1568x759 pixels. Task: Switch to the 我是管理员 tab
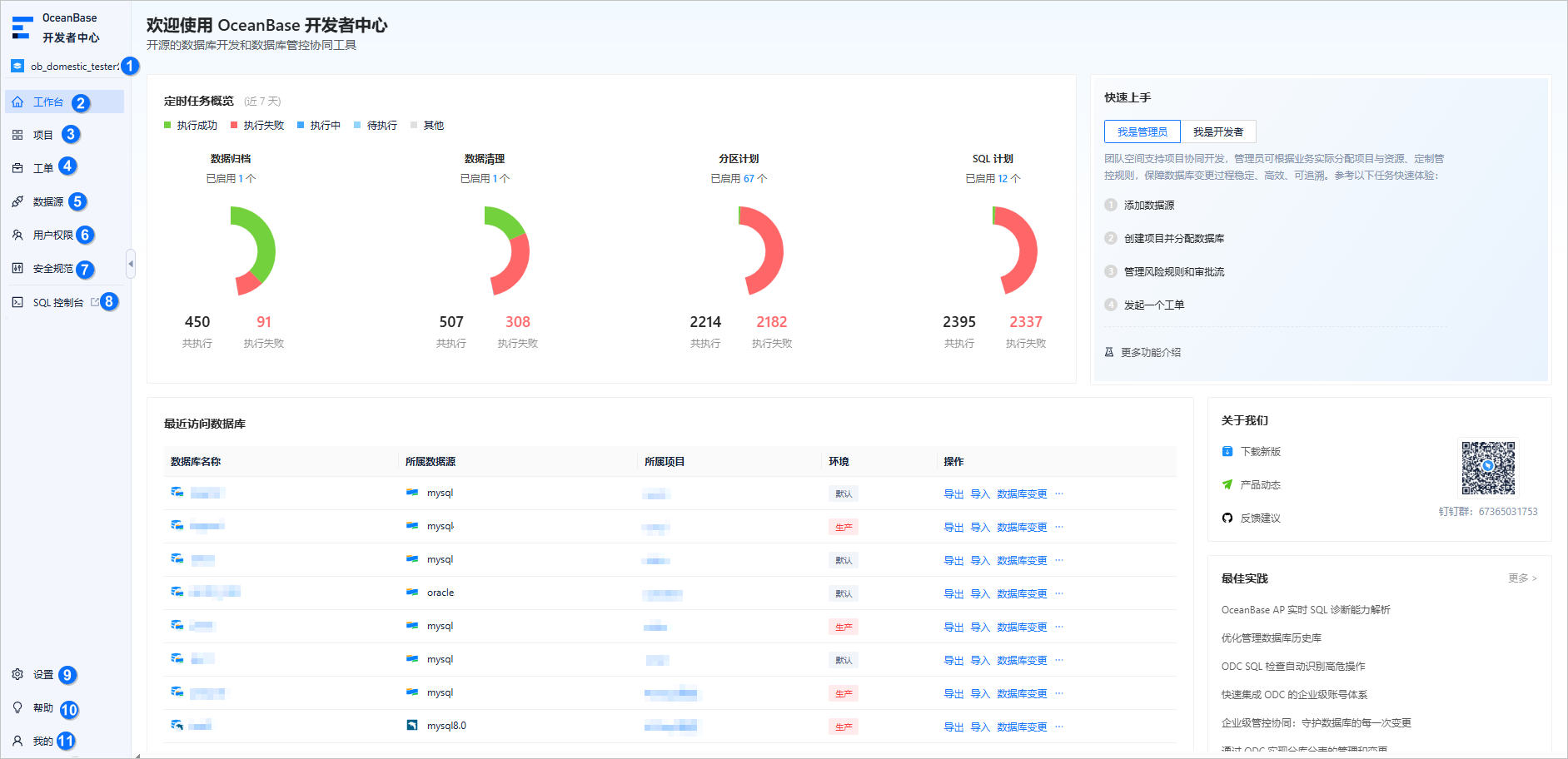(x=1142, y=131)
